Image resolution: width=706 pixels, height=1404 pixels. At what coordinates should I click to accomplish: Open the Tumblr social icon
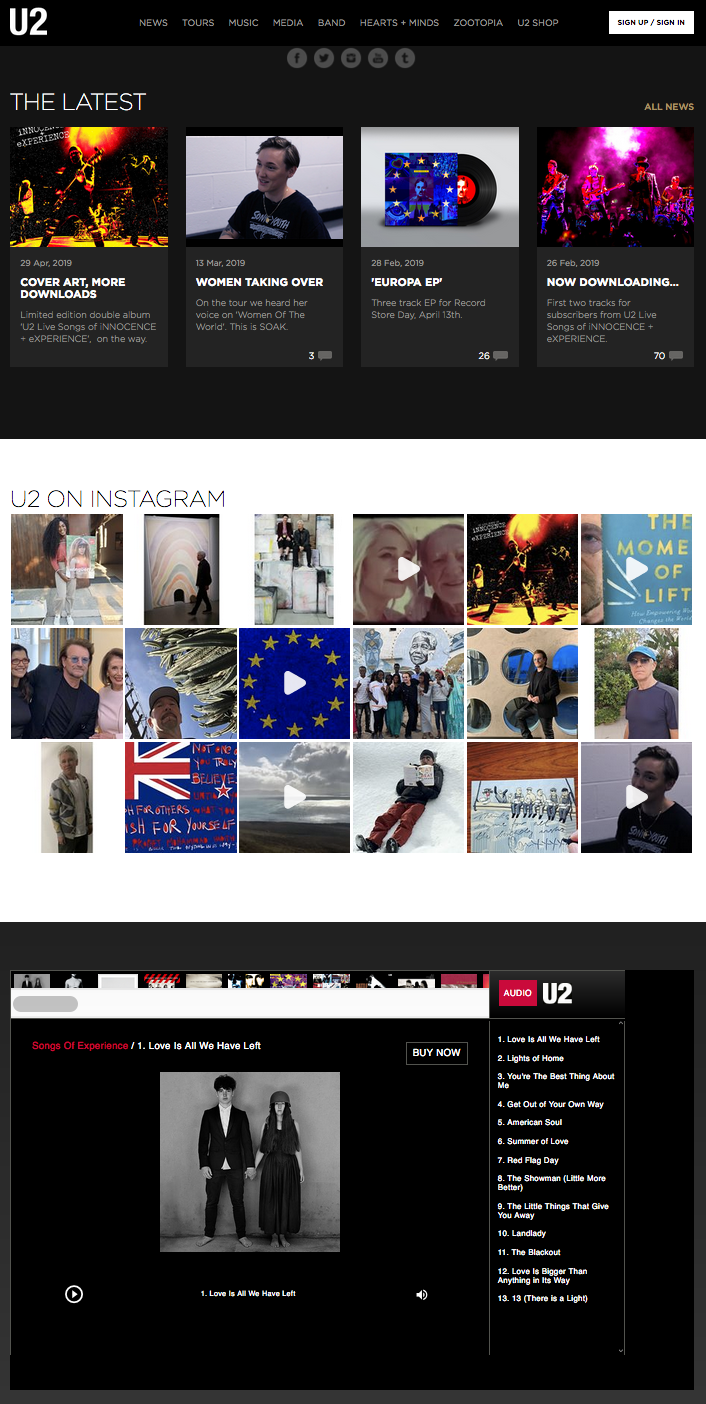coord(404,58)
